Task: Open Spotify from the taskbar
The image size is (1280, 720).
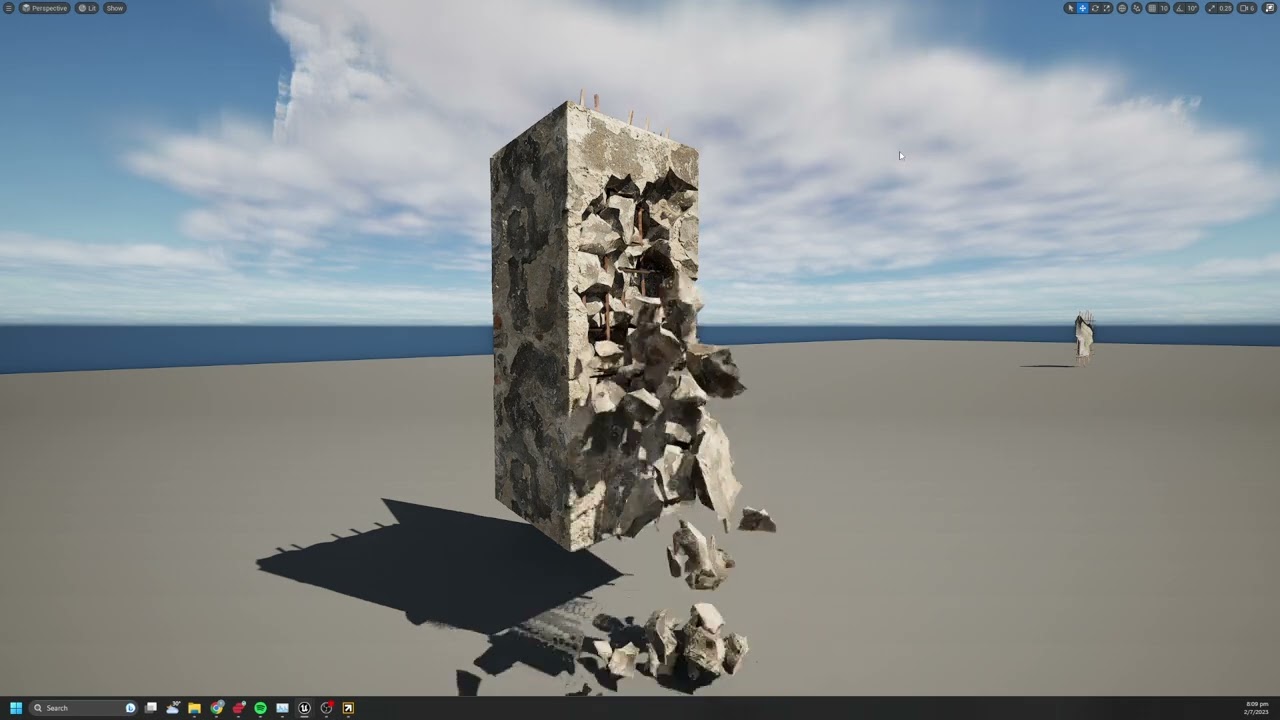Action: (260, 708)
